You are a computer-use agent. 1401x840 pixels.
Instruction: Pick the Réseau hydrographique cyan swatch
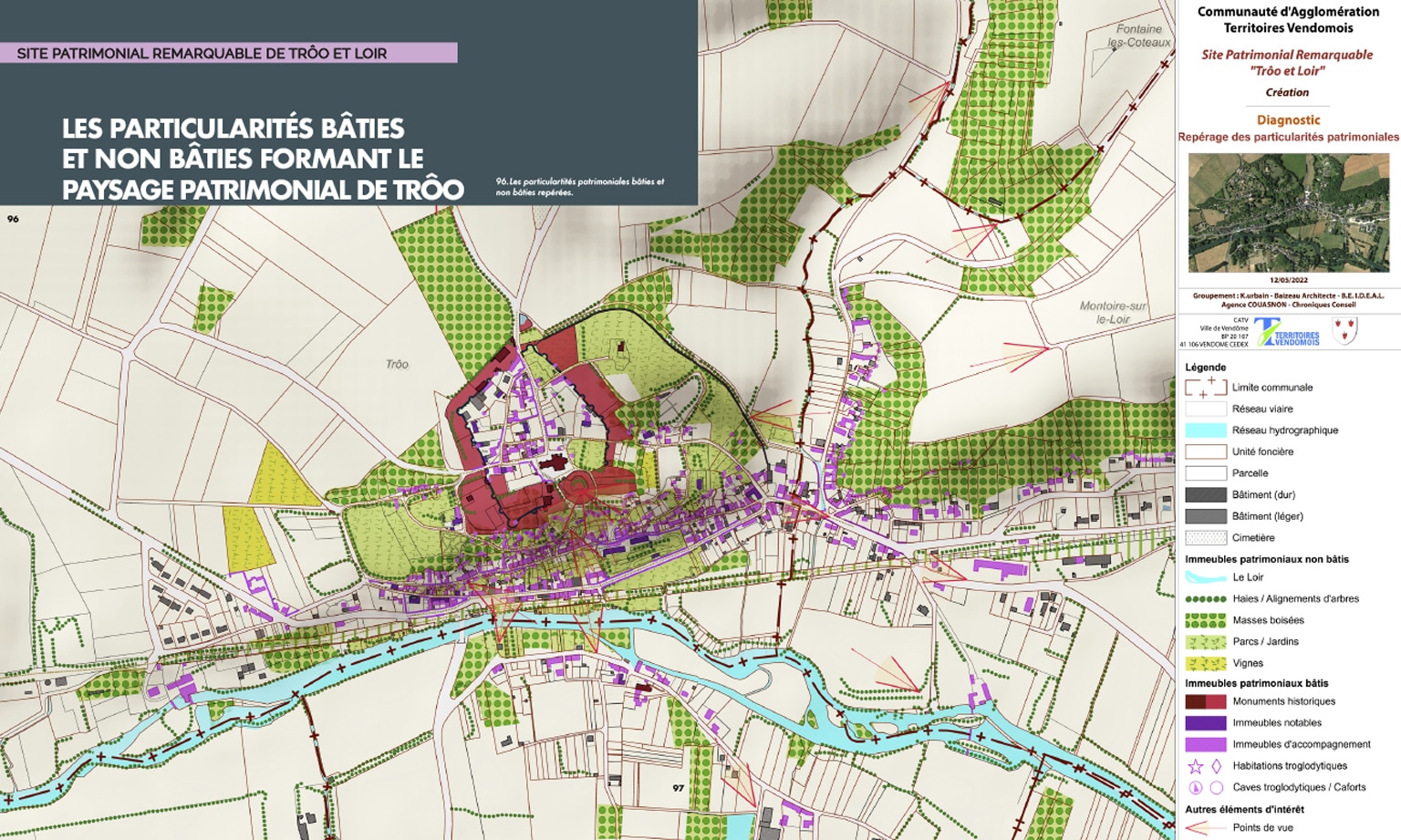1205,430
